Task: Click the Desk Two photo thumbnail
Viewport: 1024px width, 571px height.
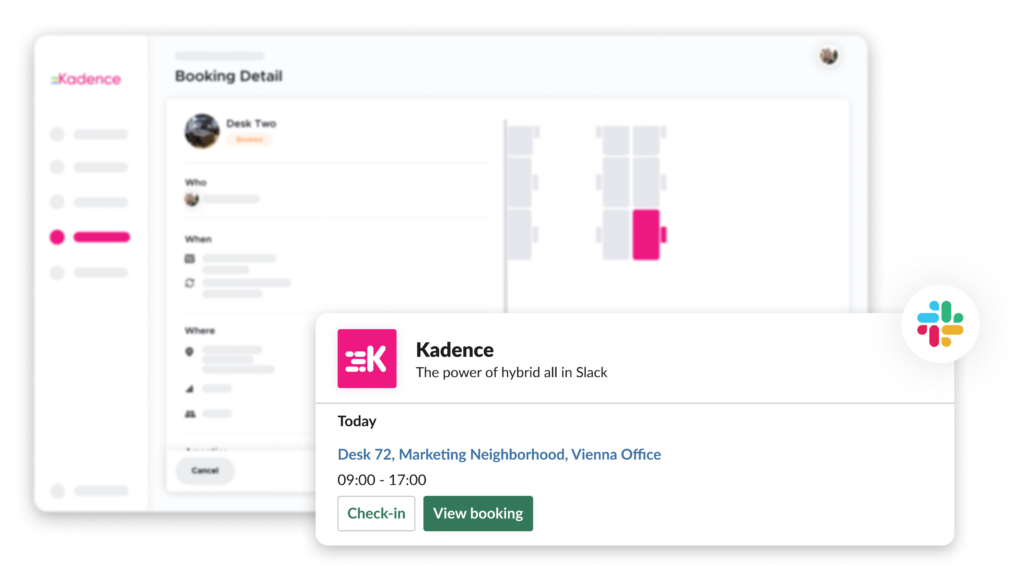Action: pyautogui.click(x=202, y=131)
